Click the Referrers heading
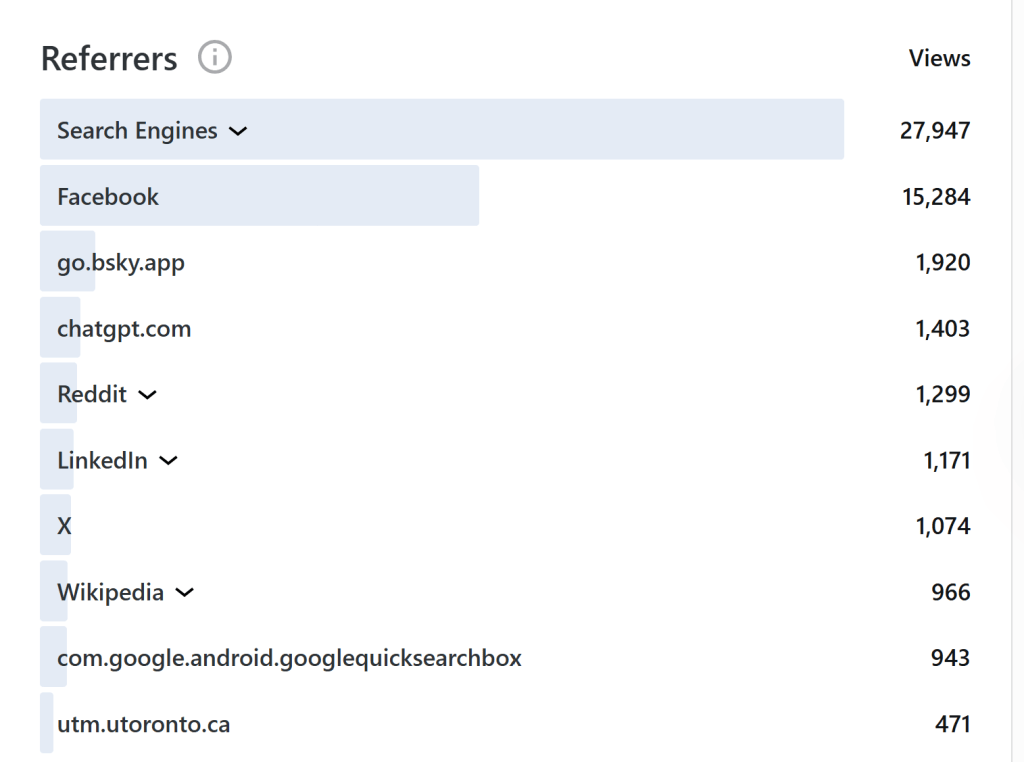 pyautogui.click(x=109, y=58)
